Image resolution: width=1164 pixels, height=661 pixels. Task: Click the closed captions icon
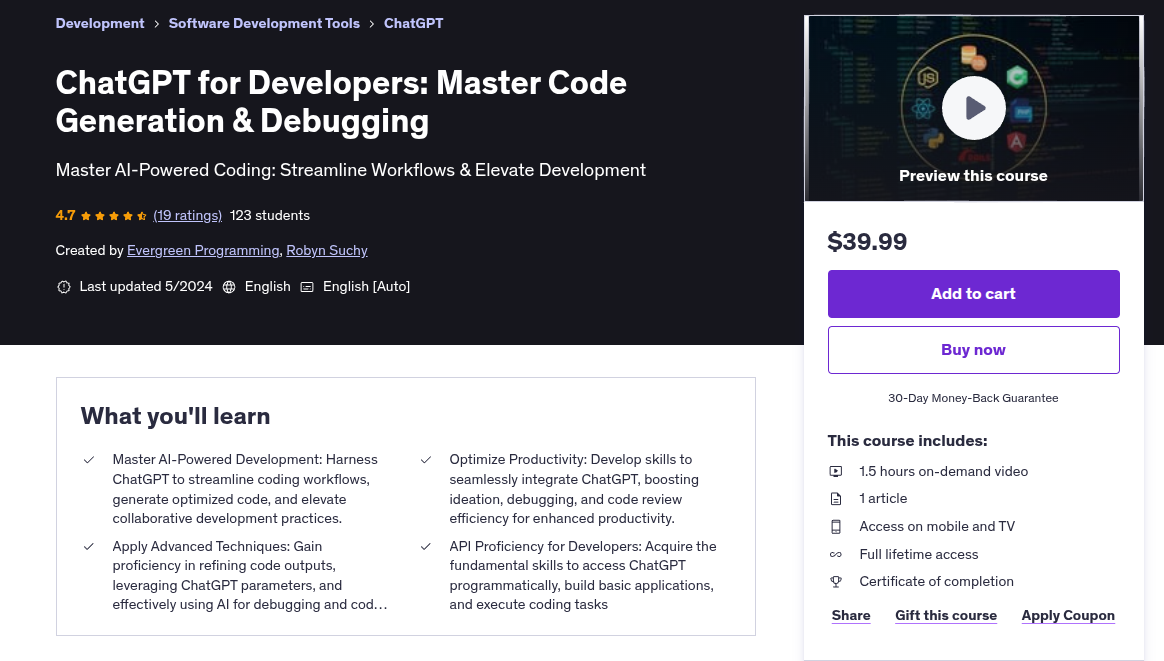307,287
